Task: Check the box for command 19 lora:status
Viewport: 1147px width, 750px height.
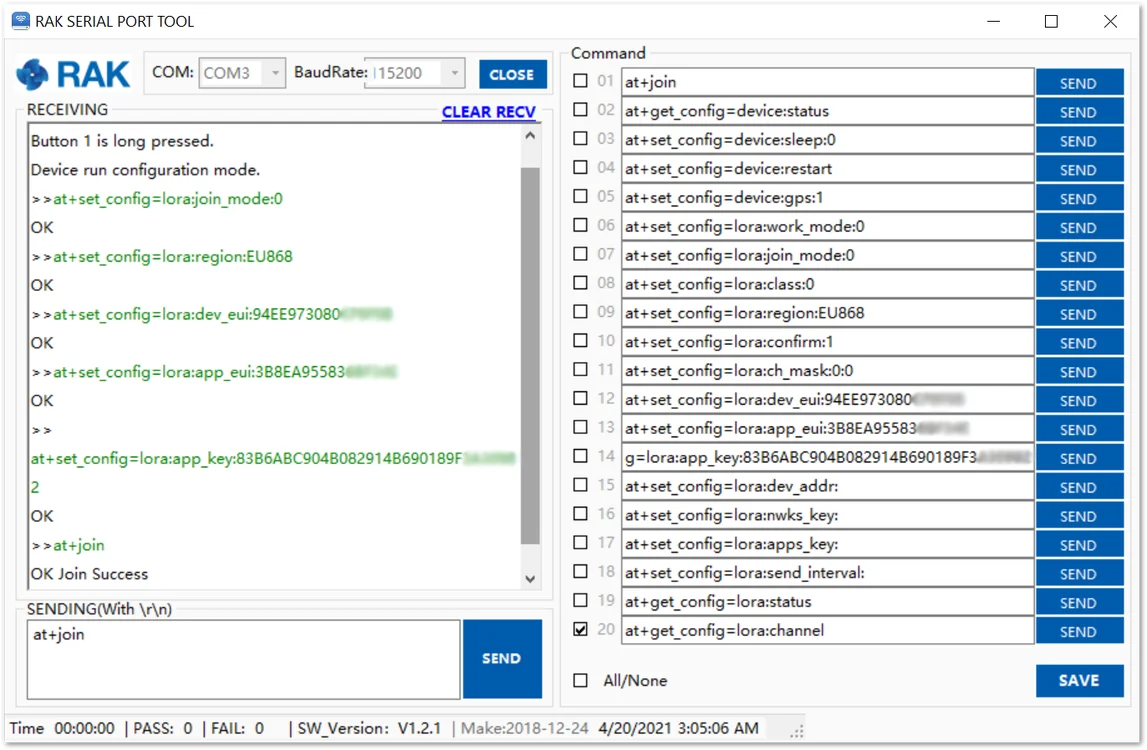Action: click(581, 600)
